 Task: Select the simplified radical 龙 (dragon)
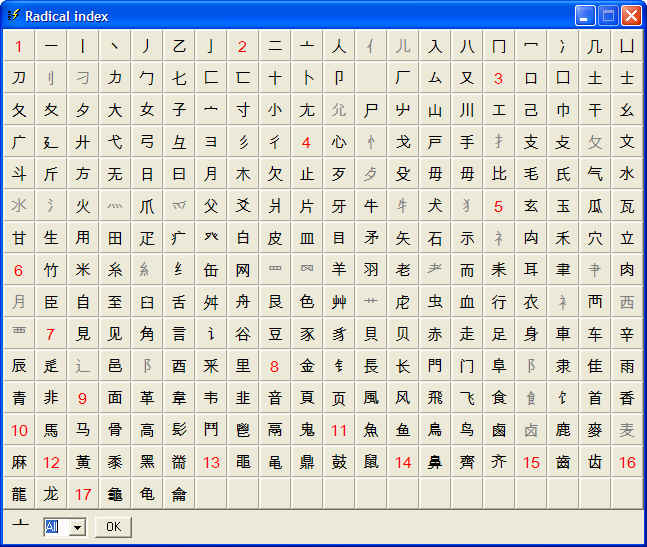[x=51, y=494]
